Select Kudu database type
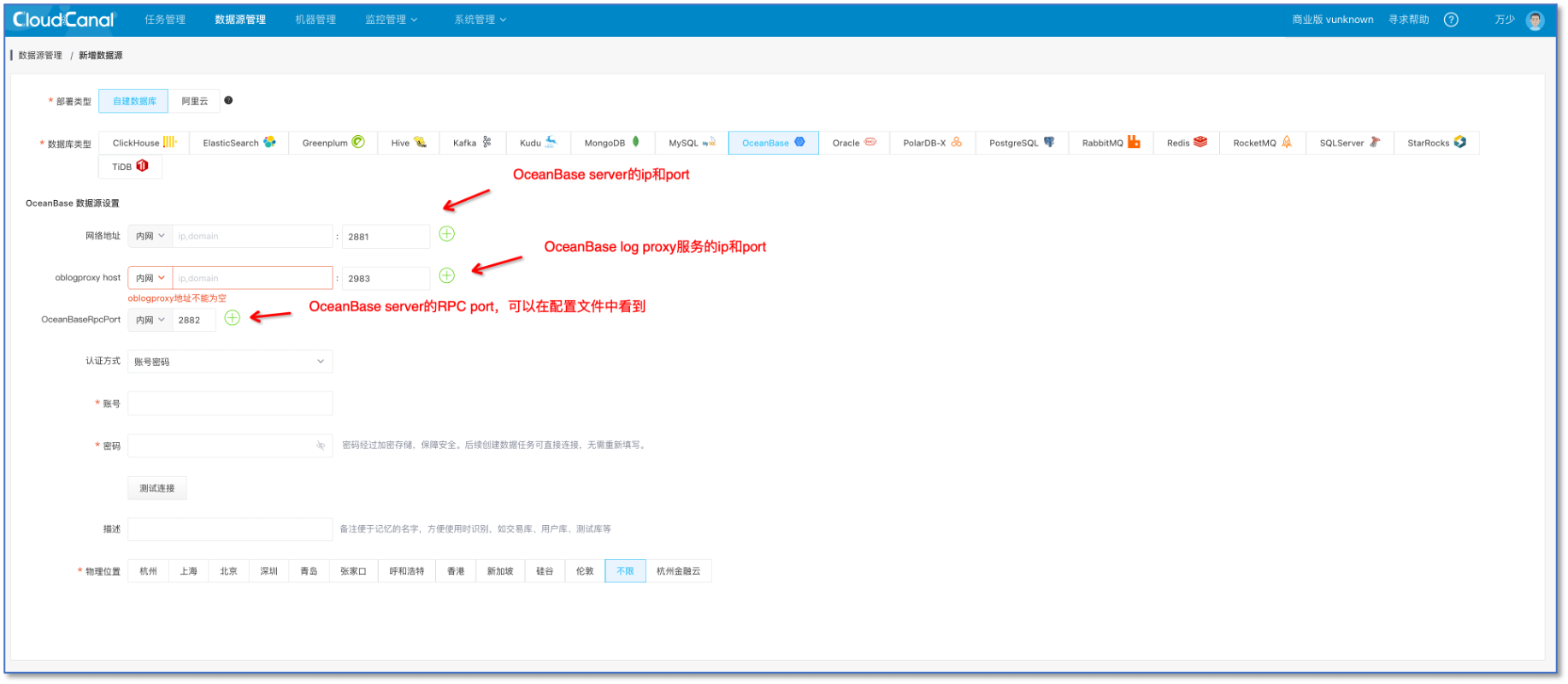Image resolution: width=1568 pixels, height=684 pixels. [x=539, y=143]
